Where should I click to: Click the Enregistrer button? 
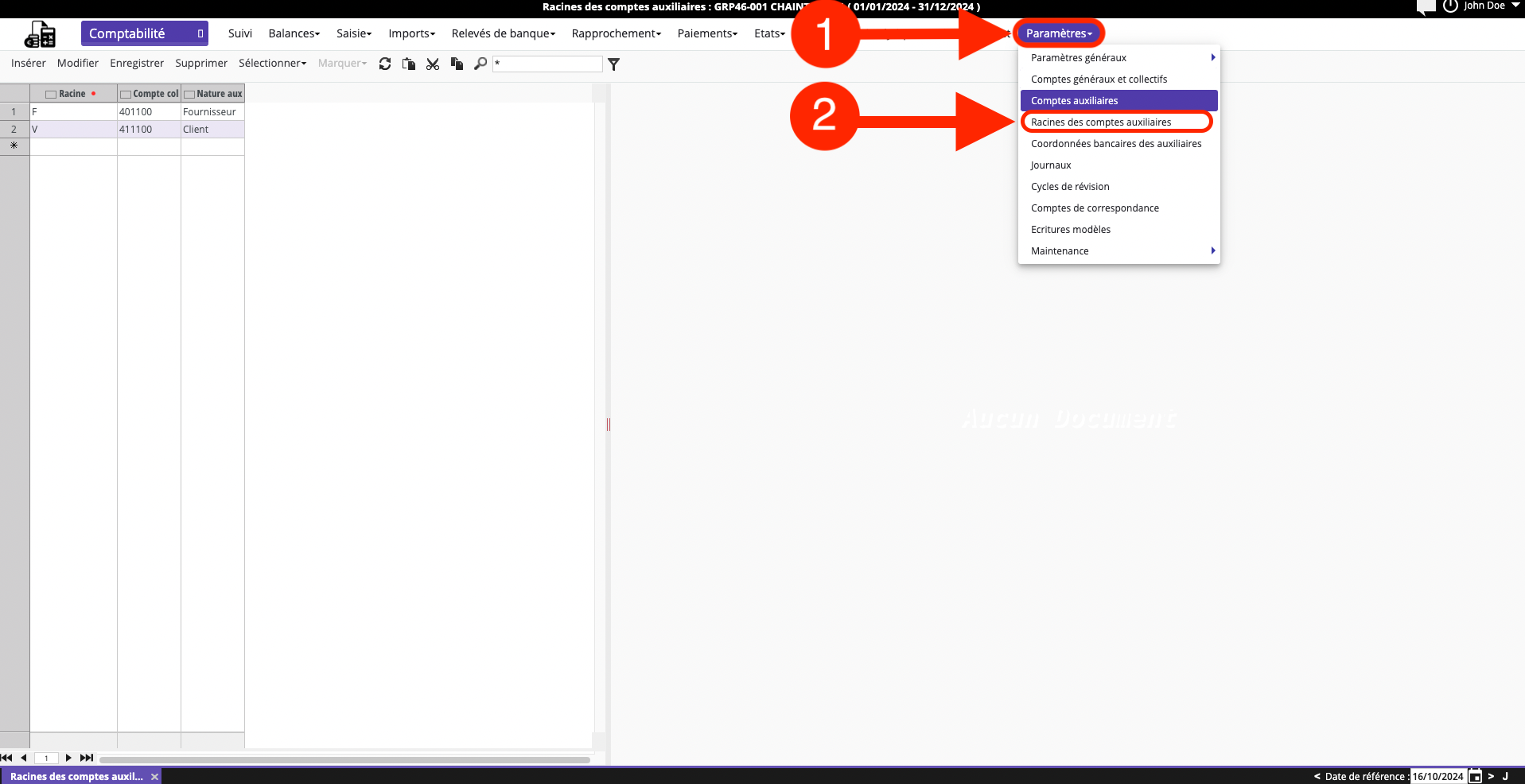click(137, 63)
